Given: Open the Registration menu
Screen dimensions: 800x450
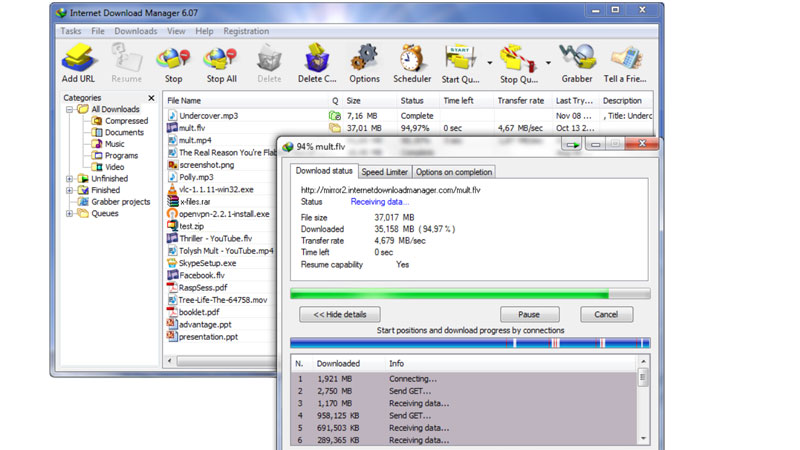Looking at the screenshot, I should tap(246, 31).
